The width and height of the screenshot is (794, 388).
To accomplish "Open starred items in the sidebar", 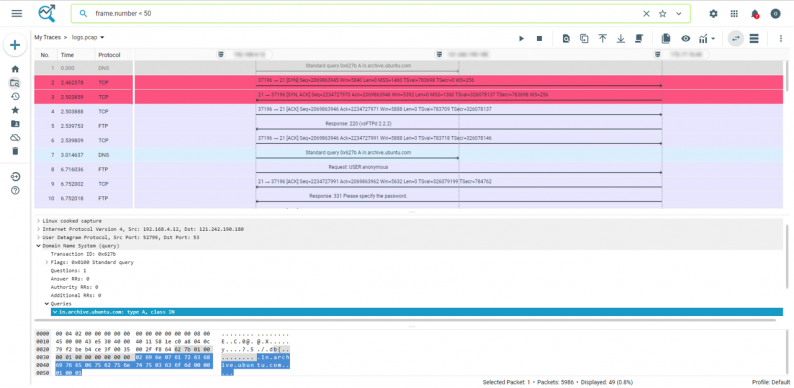I will click(15, 110).
